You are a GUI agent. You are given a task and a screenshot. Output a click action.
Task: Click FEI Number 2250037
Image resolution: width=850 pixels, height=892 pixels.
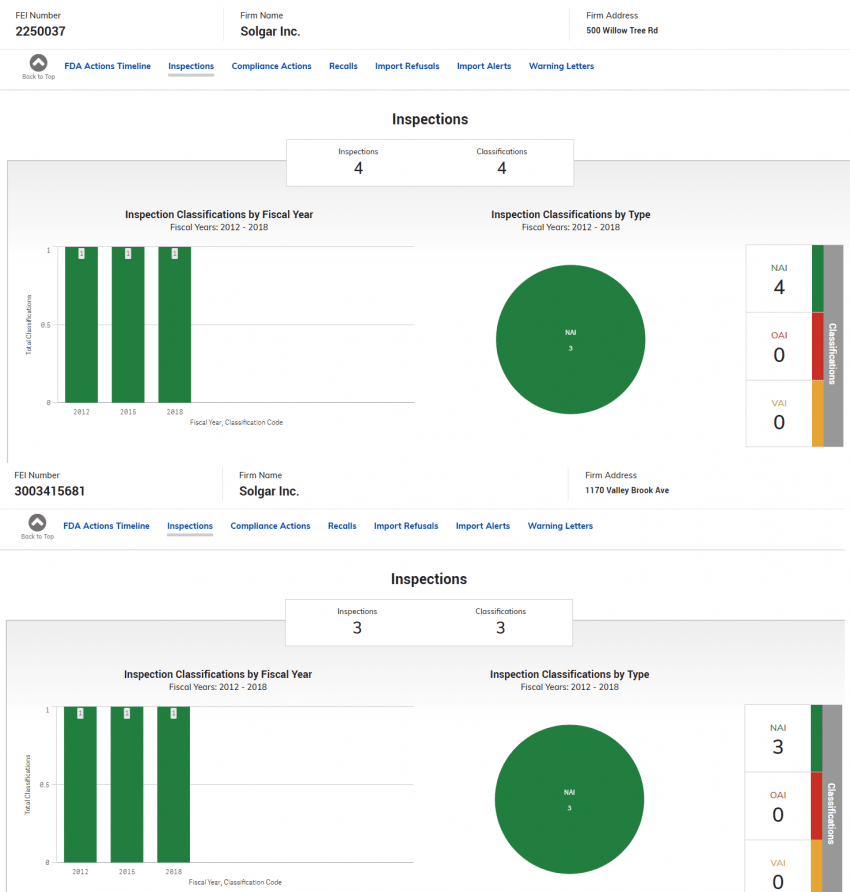[x=40, y=31]
